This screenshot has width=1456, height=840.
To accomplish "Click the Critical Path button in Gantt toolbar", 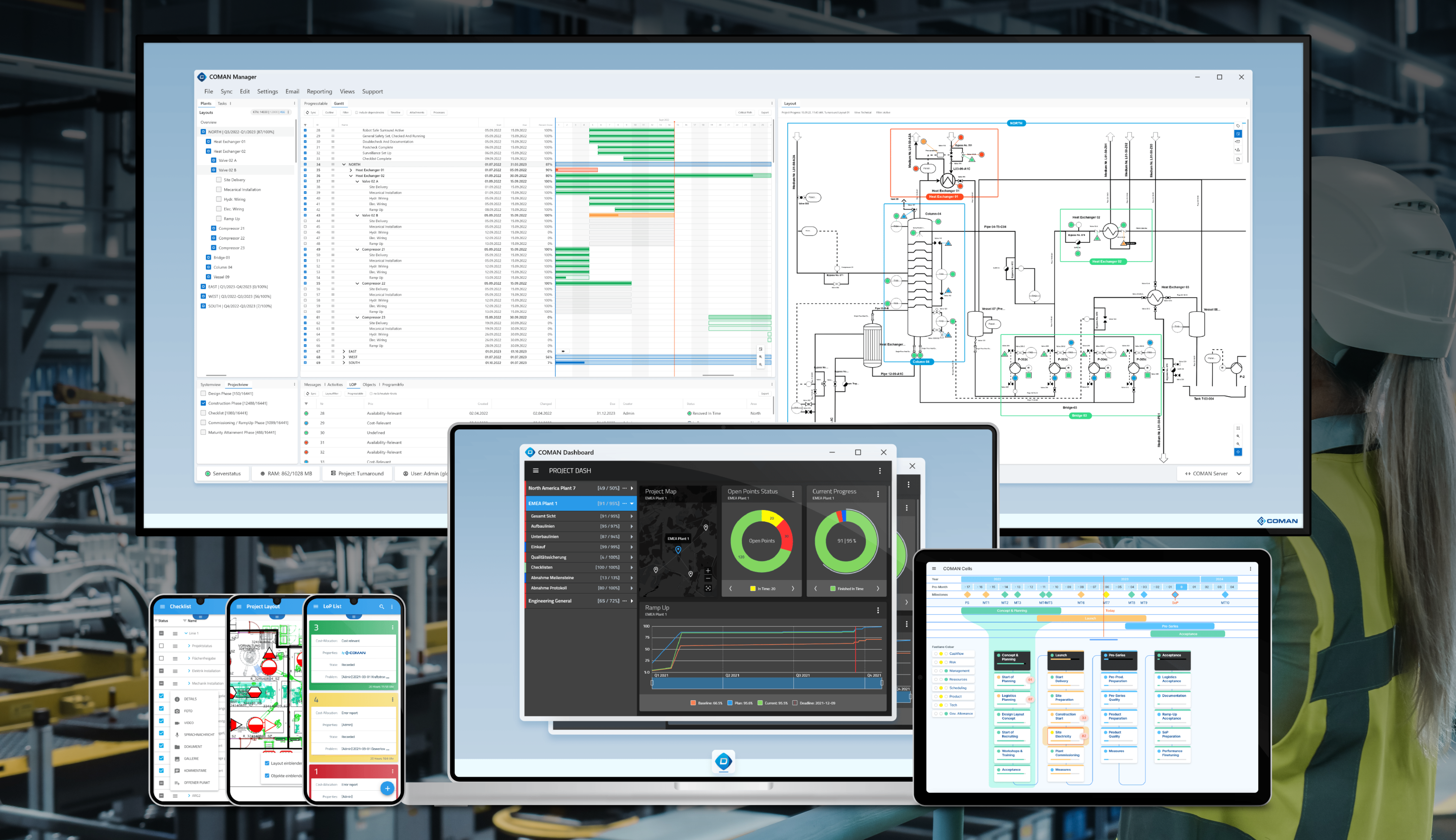I will click(745, 112).
